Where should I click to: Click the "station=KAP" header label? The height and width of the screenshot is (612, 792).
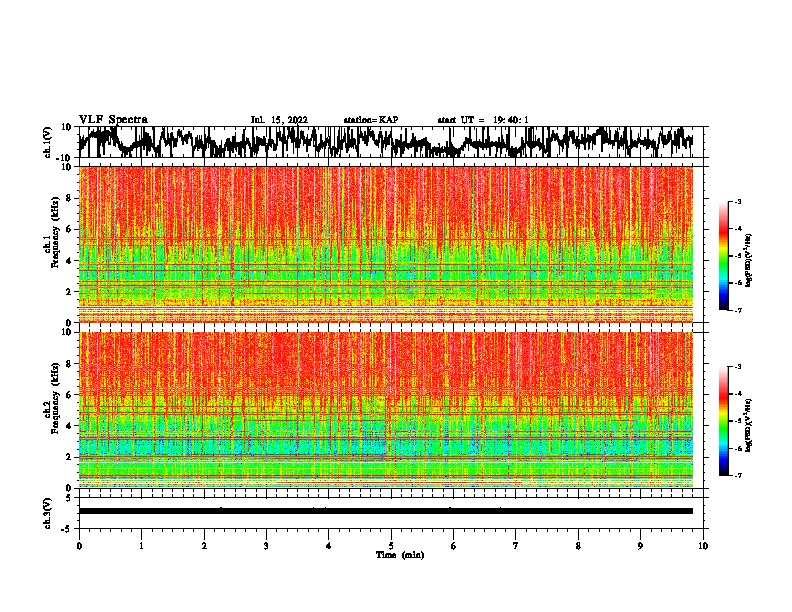pyautogui.click(x=371, y=120)
